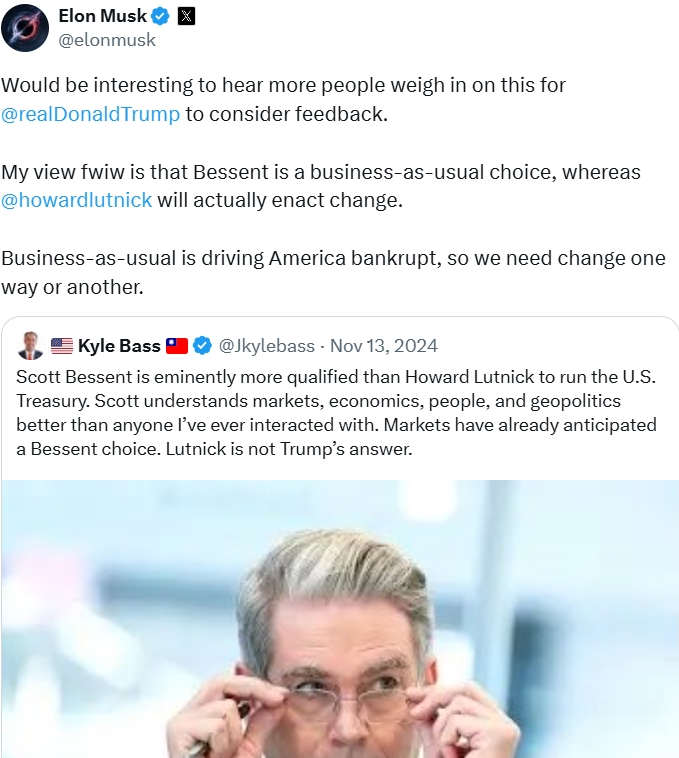Open the @elonmusk handle
Screen dimensions: 679x758
point(107,40)
